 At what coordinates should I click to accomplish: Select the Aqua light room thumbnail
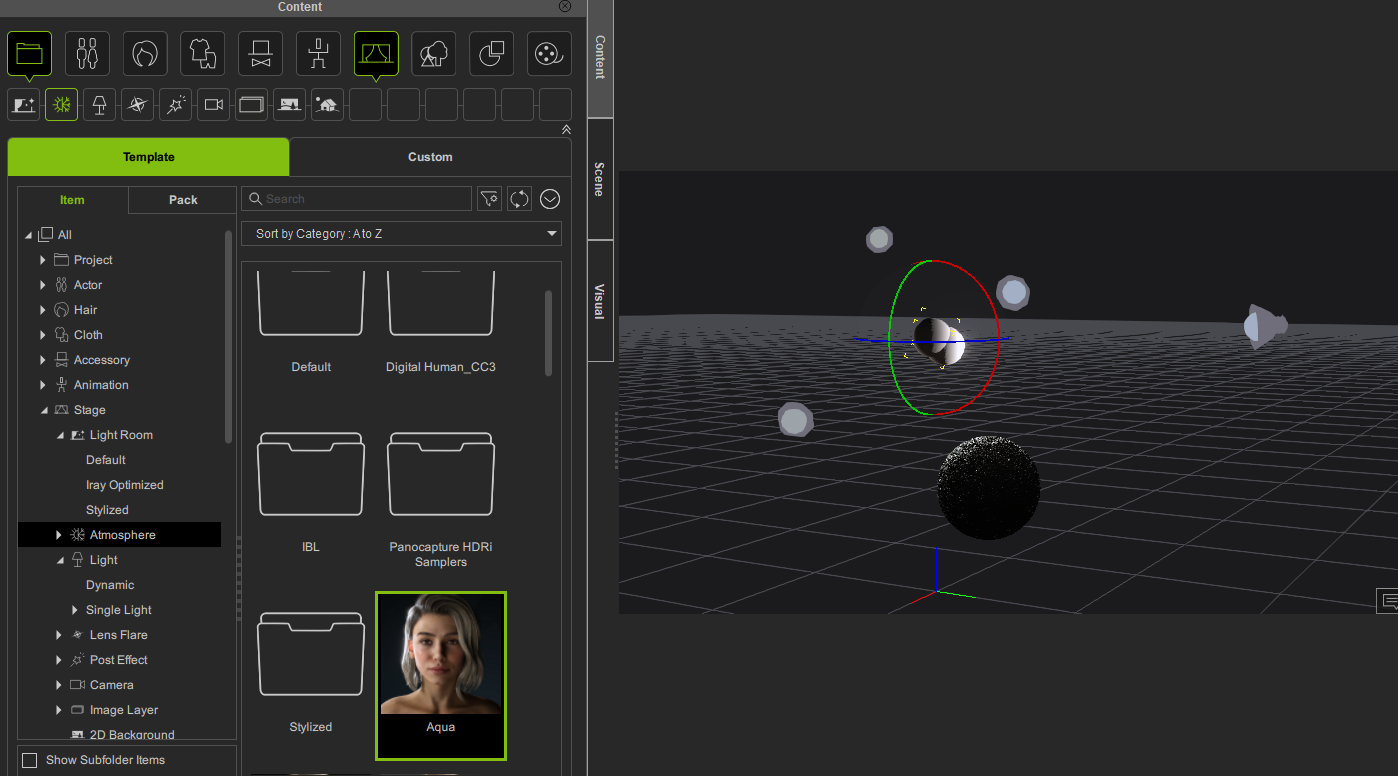tap(441, 675)
